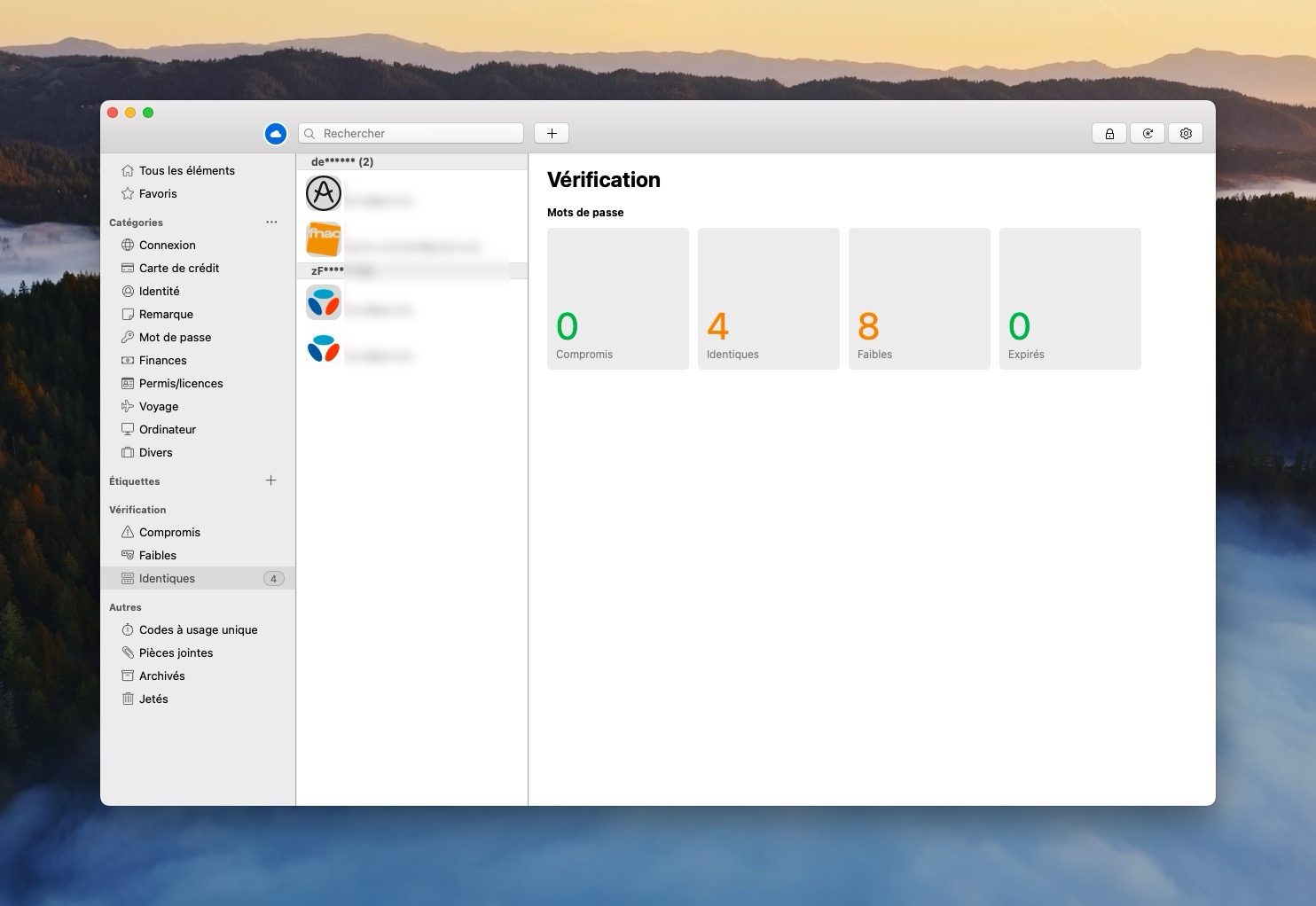
Task: Click the blue iCloud sync icon
Action: (x=276, y=134)
